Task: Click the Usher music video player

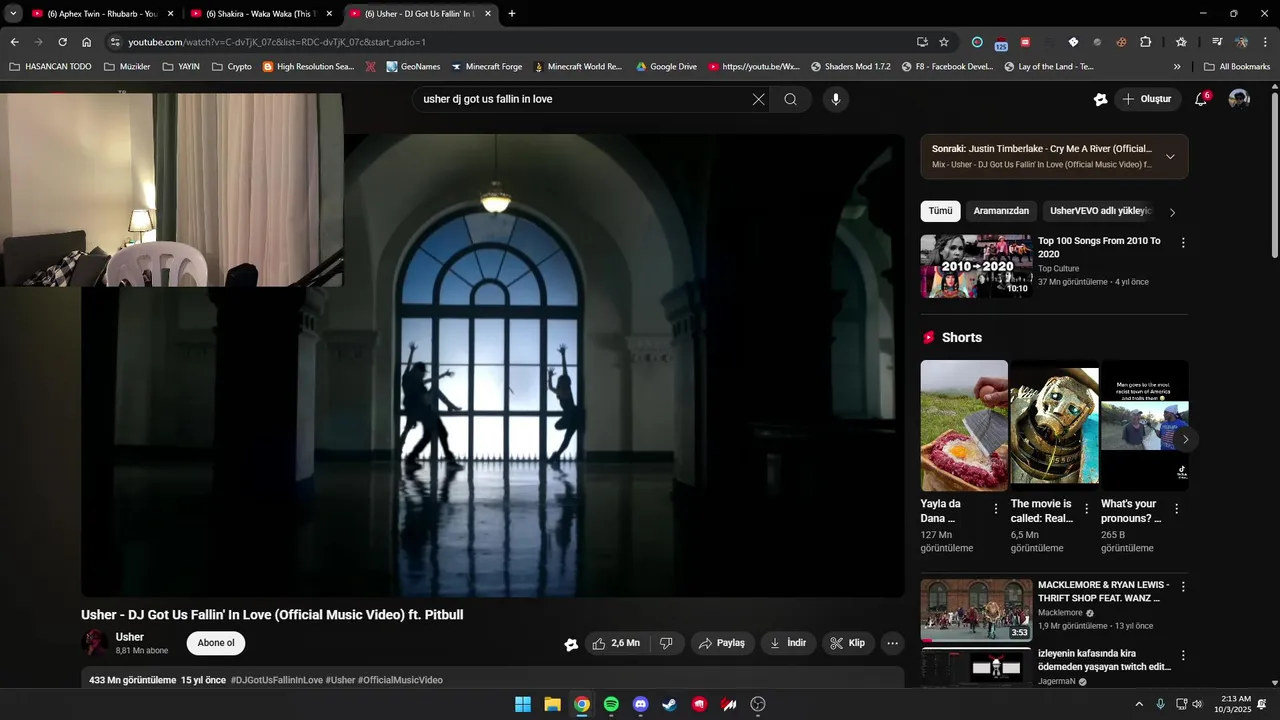Action: (x=492, y=365)
